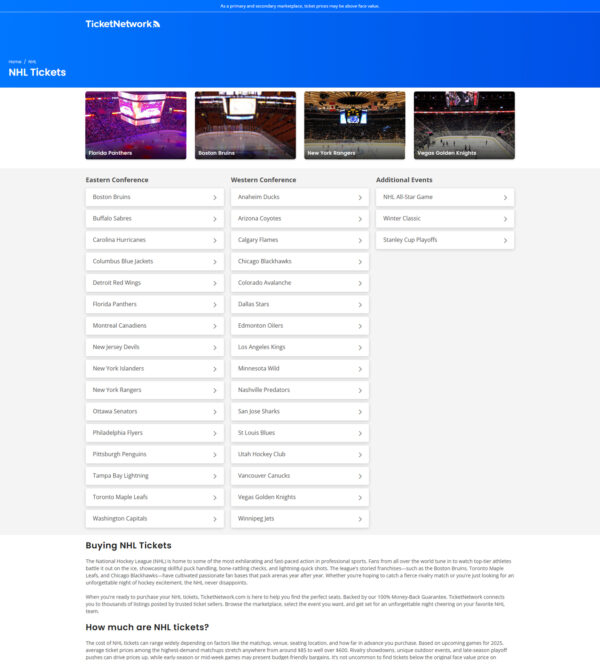
Task: Open the Florida Panthers arena thumbnail
Action: point(136,125)
